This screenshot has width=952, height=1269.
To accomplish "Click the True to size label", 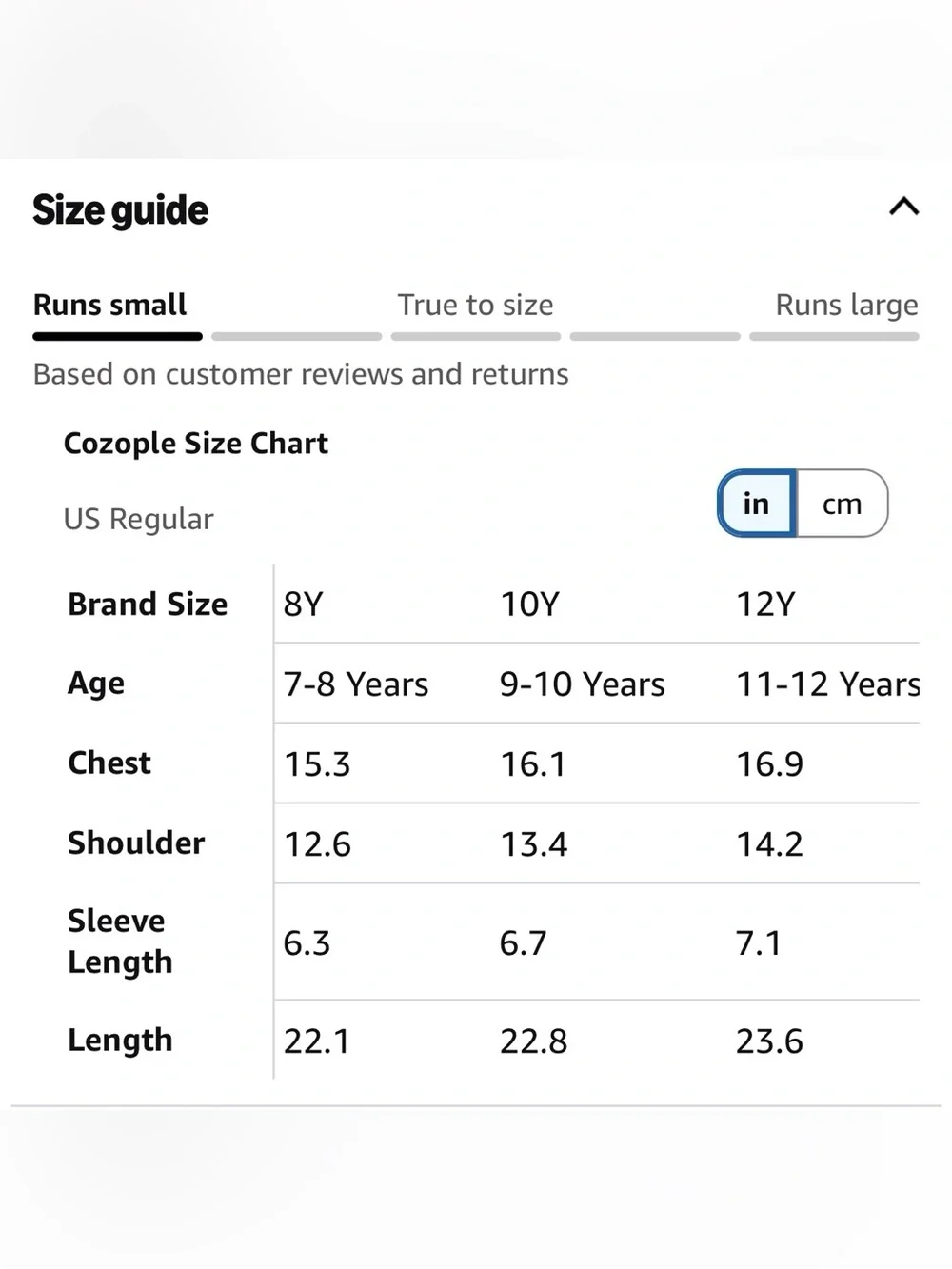I will click(475, 305).
